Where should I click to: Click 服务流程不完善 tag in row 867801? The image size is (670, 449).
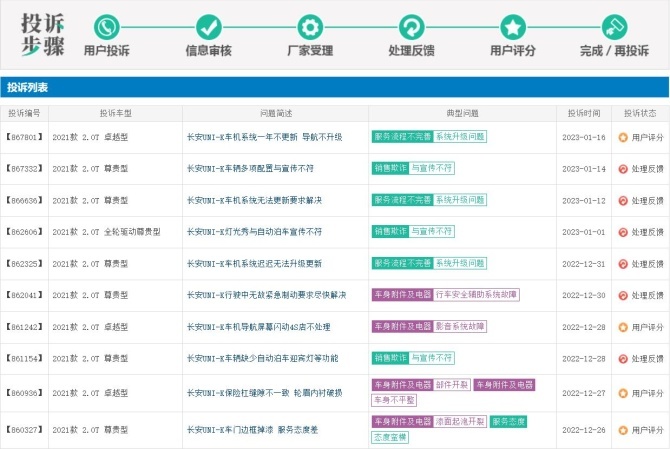pyautogui.click(x=403, y=137)
